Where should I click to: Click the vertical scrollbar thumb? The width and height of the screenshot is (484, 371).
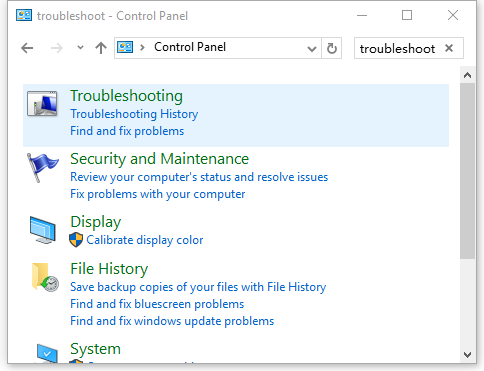467,171
